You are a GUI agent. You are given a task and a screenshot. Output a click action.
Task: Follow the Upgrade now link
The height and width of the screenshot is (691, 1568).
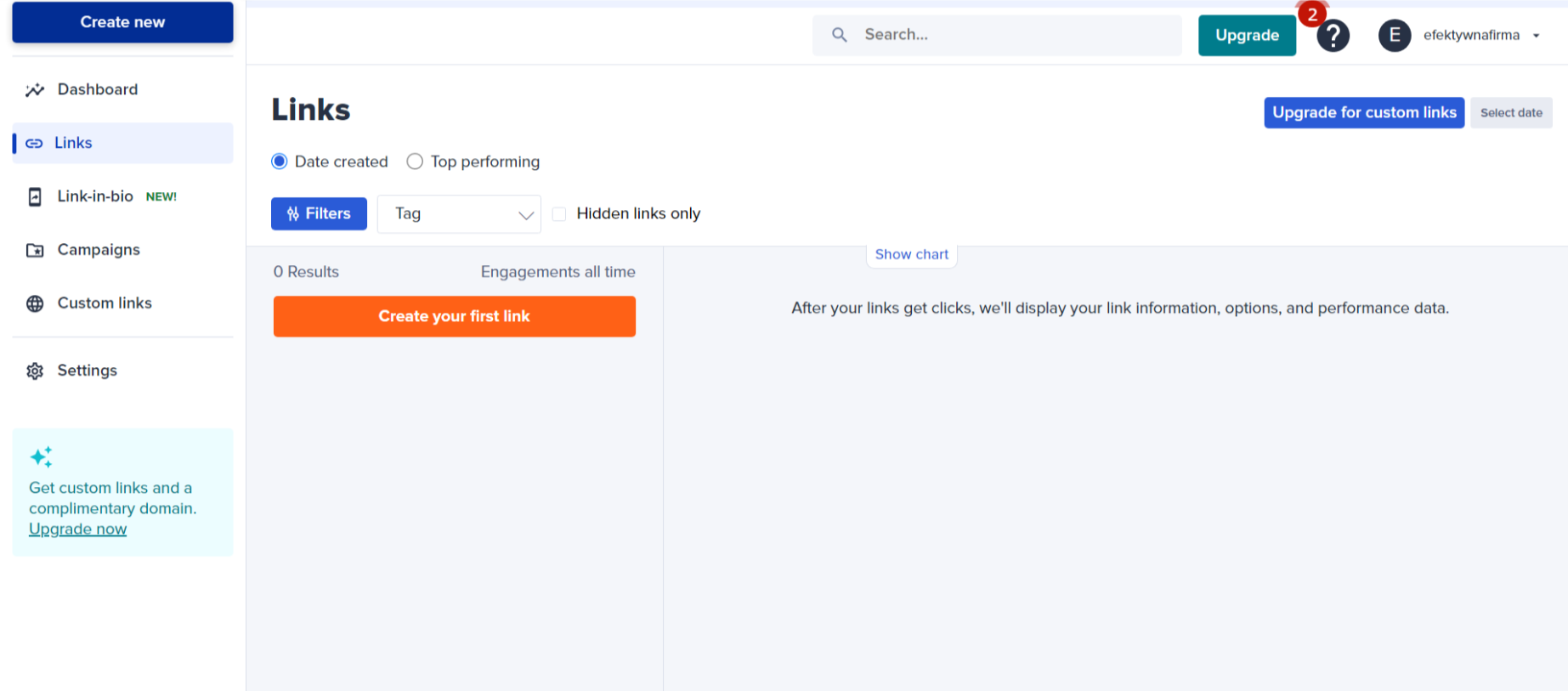[x=77, y=529]
